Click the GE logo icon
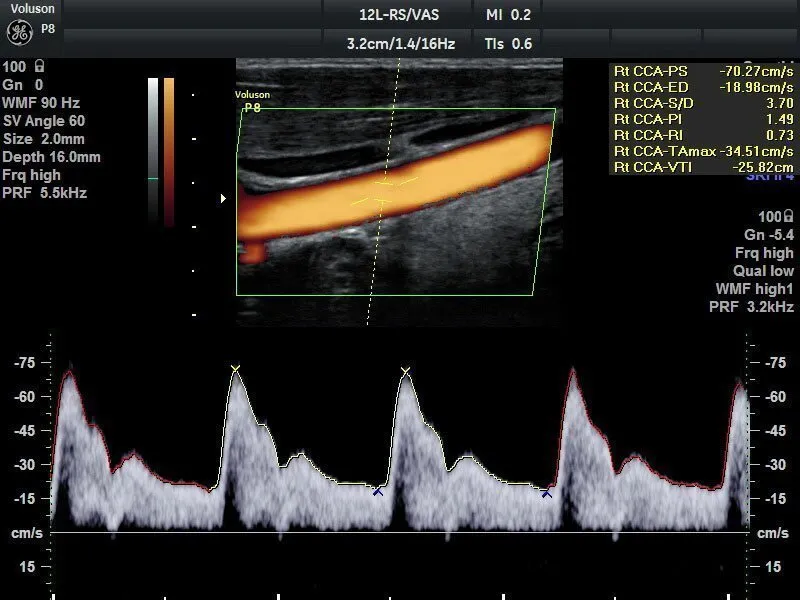This screenshot has height=600, width=800. tap(20, 33)
